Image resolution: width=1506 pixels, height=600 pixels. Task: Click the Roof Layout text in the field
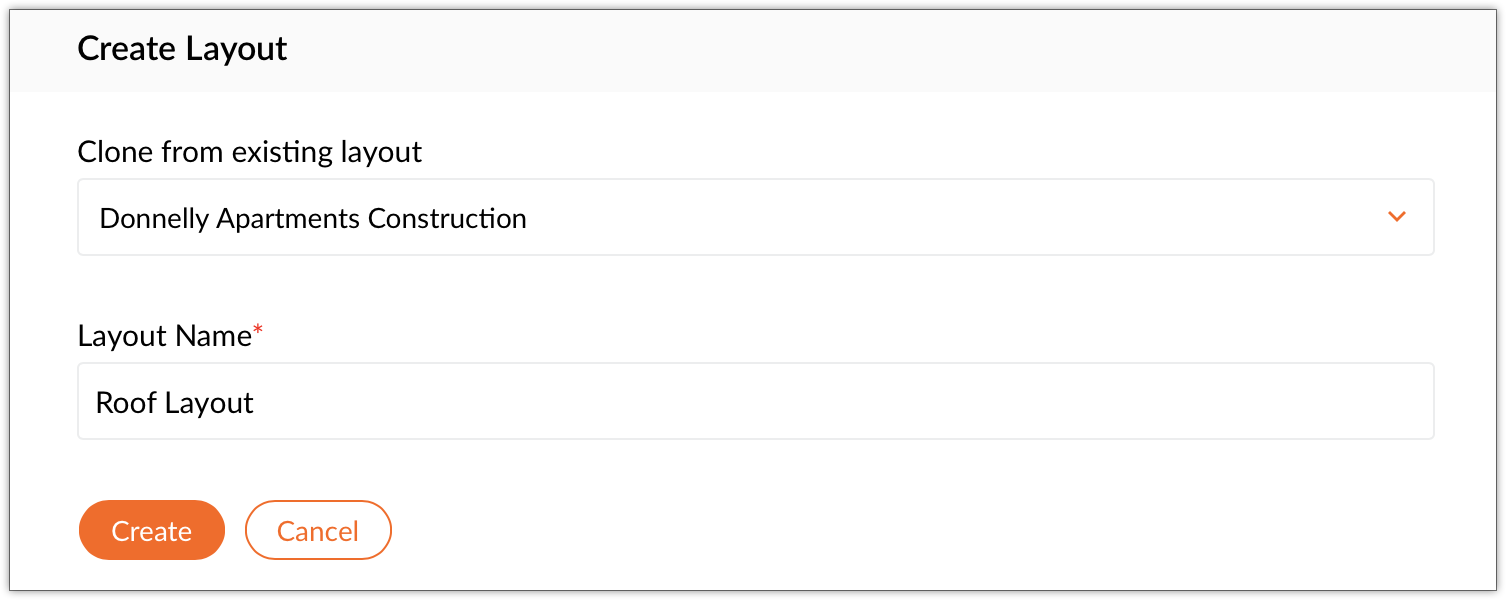pos(175,403)
